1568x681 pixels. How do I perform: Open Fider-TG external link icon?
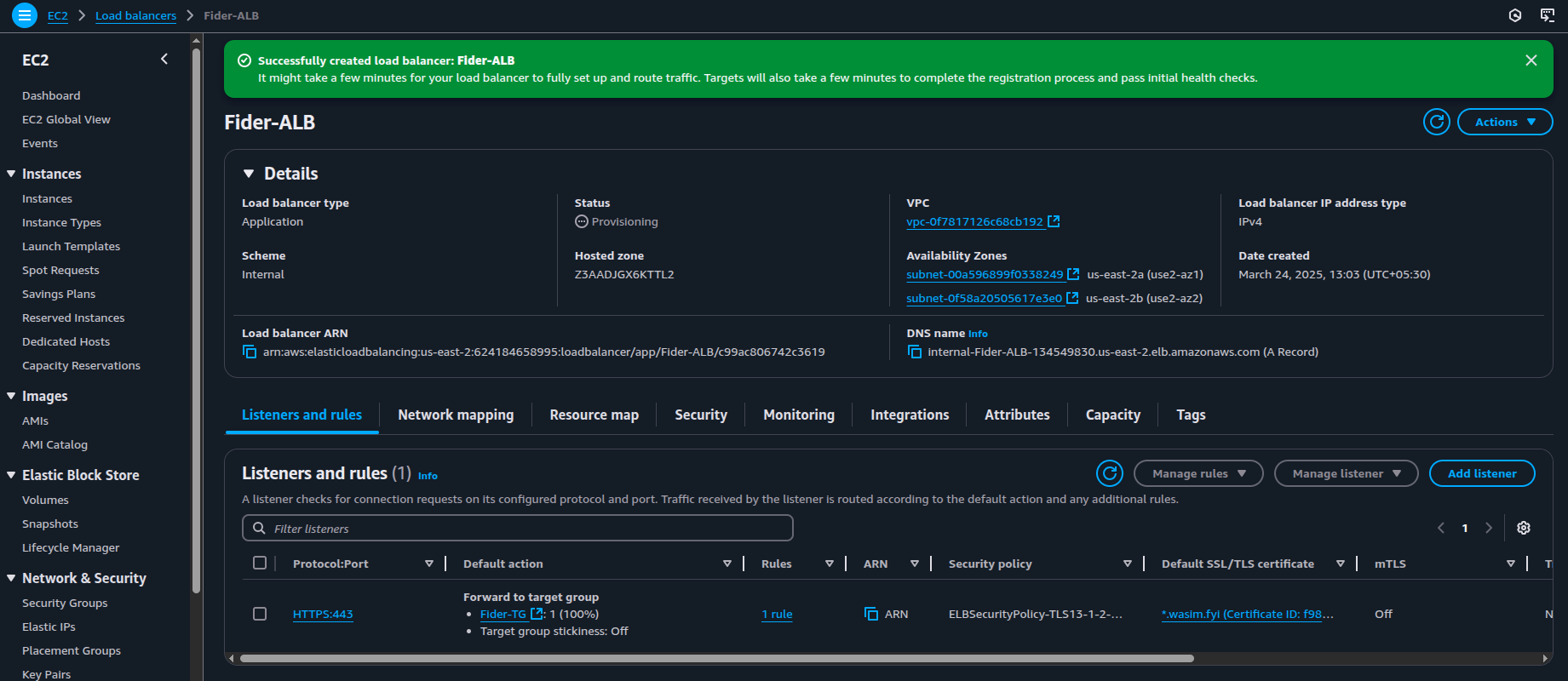537,614
